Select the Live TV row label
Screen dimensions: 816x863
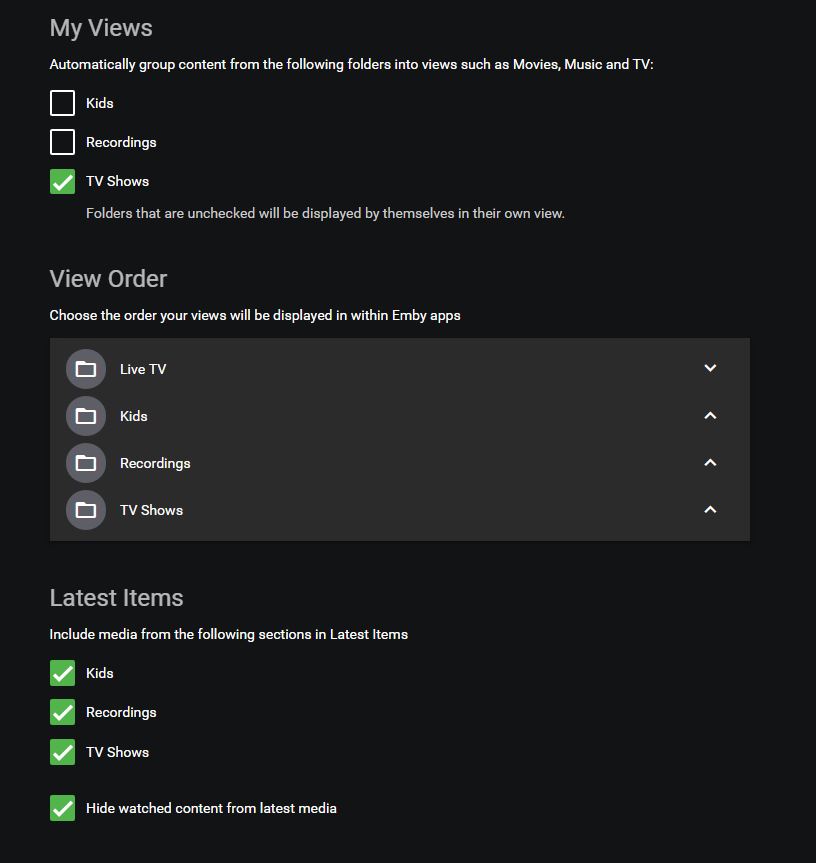pyautogui.click(x=143, y=369)
